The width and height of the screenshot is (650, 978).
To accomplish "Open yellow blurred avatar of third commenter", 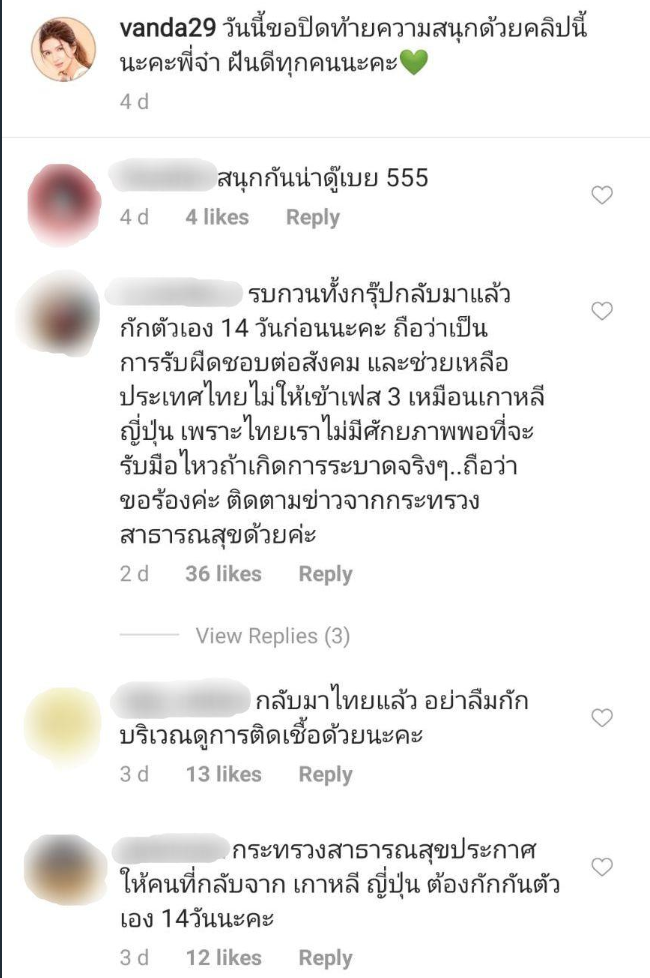I will coord(64,724).
